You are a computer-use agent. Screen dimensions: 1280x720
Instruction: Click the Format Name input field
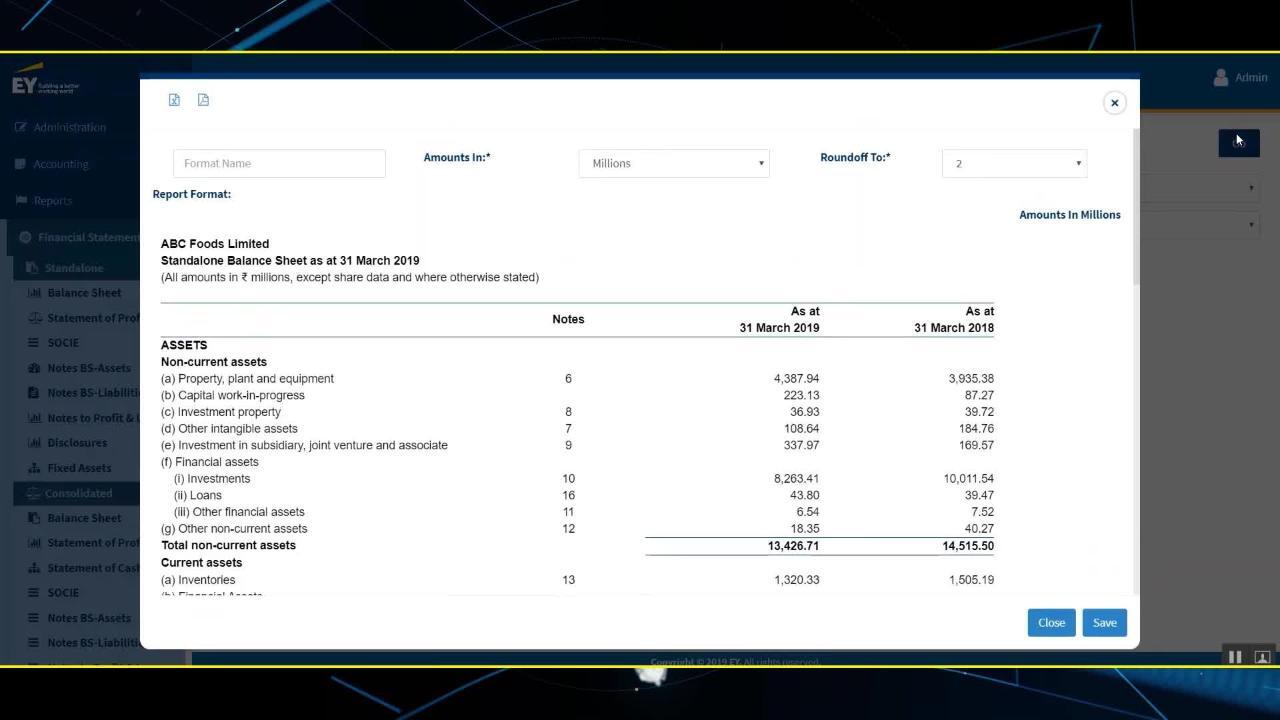(279, 163)
